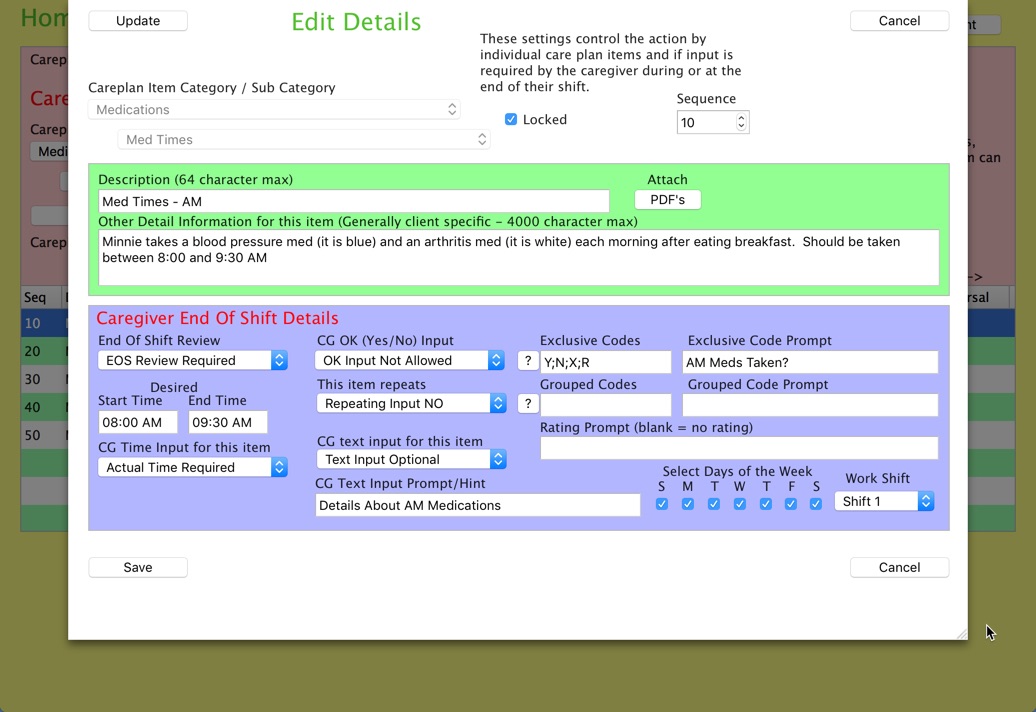Screen dimensions: 1036x712
Task: Open the CG OK Input dropdown
Action: 410,360
